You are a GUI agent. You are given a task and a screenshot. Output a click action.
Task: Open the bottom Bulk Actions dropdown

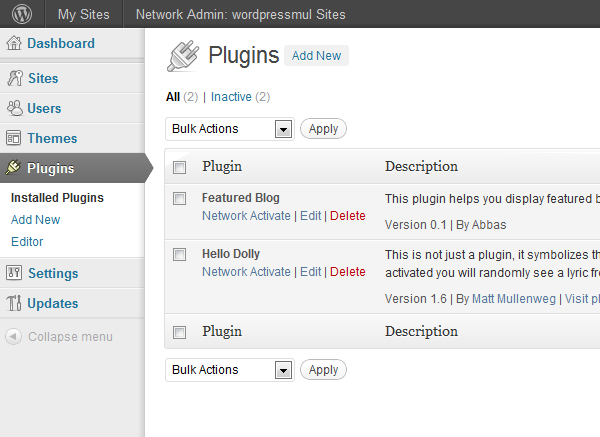[230, 370]
